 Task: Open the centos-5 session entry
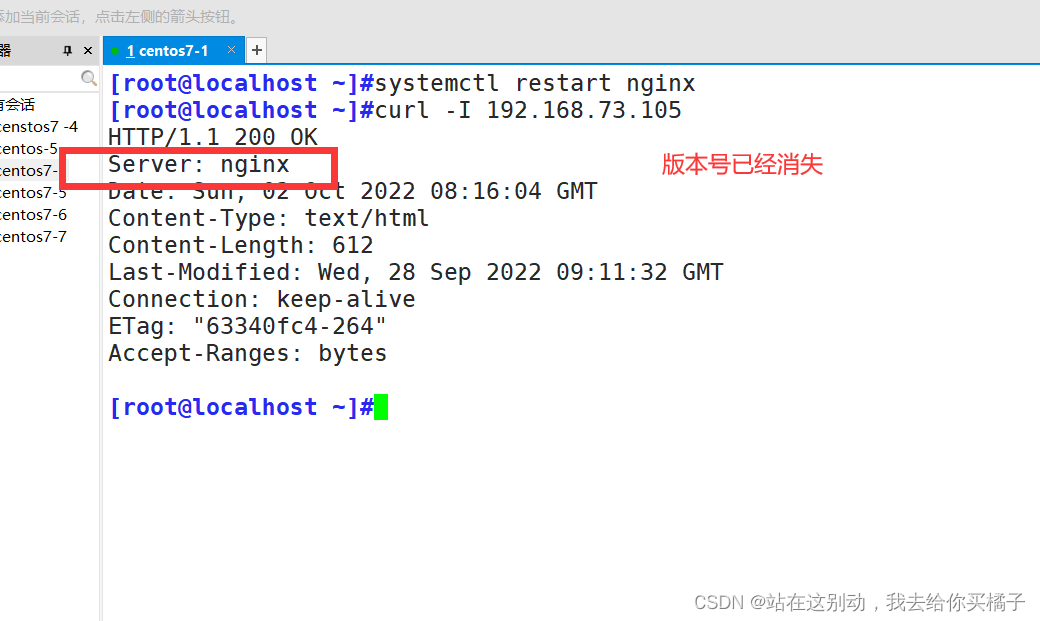coord(30,149)
